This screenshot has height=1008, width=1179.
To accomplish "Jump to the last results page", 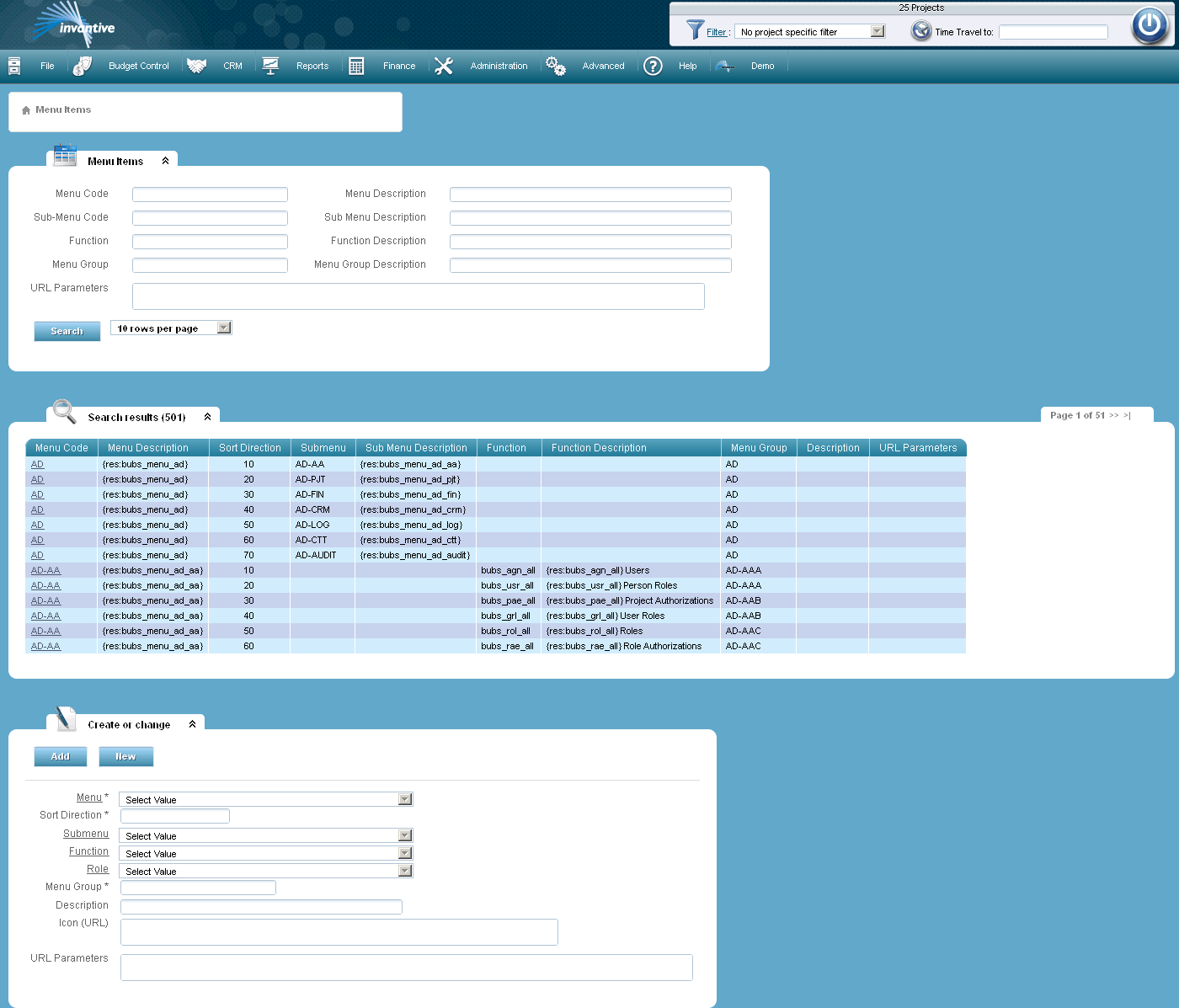I will [x=1127, y=415].
